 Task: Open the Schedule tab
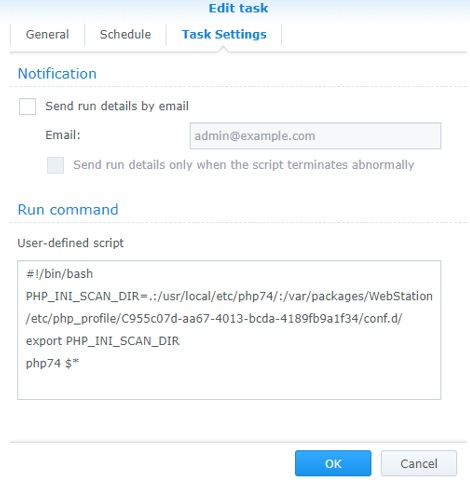pyautogui.click(x=125, y=34)
